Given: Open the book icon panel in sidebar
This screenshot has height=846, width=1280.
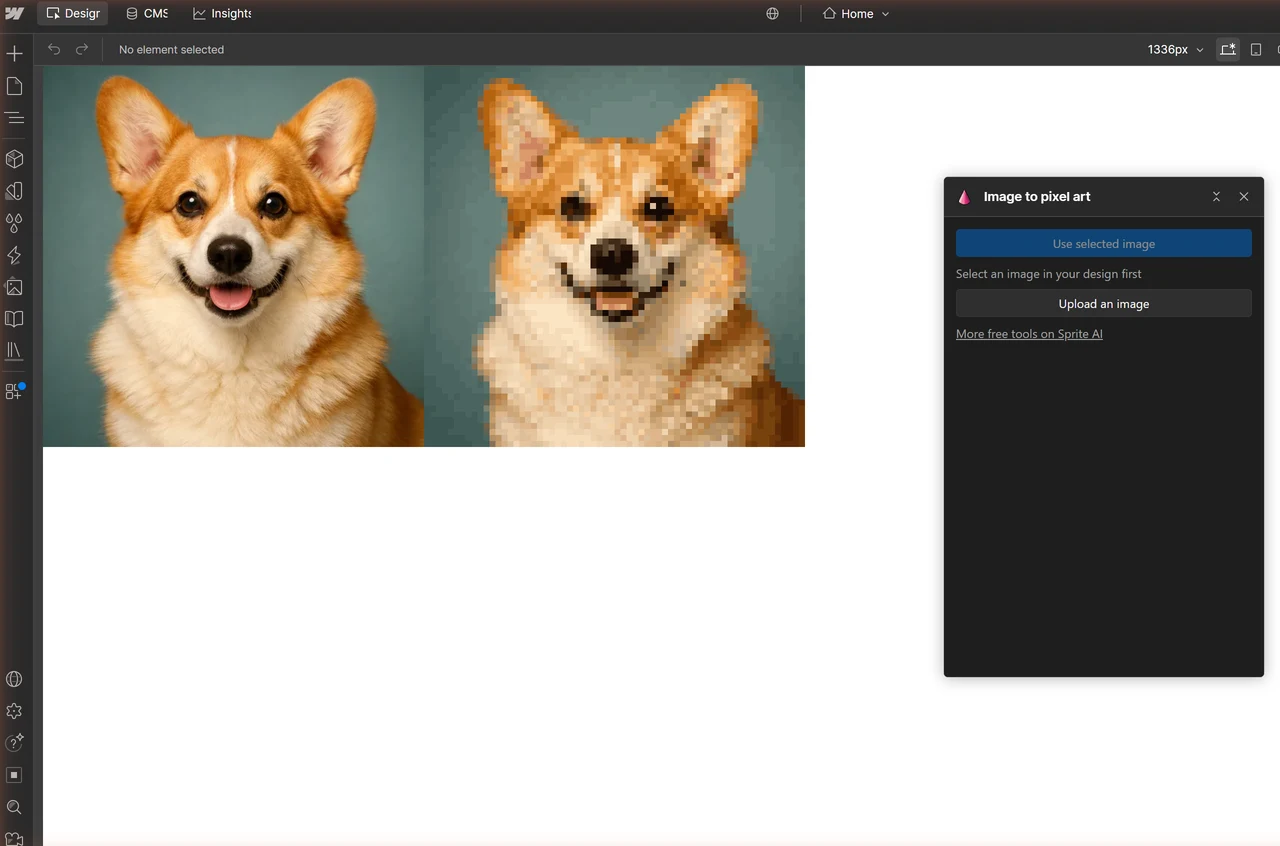Looking at the screenshot, I should (x=14, y=319).
